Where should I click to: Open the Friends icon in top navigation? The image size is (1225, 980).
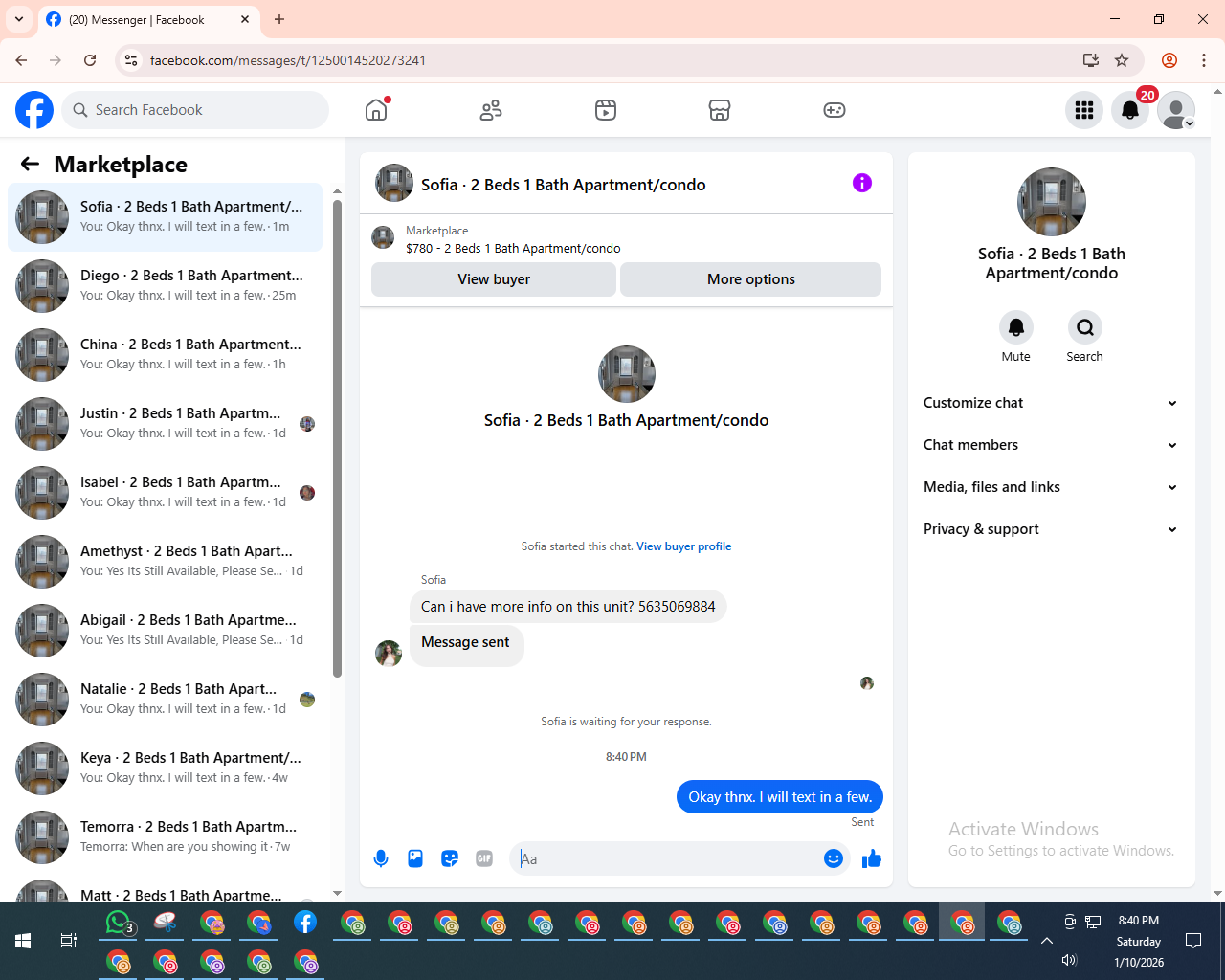(491, 110)
